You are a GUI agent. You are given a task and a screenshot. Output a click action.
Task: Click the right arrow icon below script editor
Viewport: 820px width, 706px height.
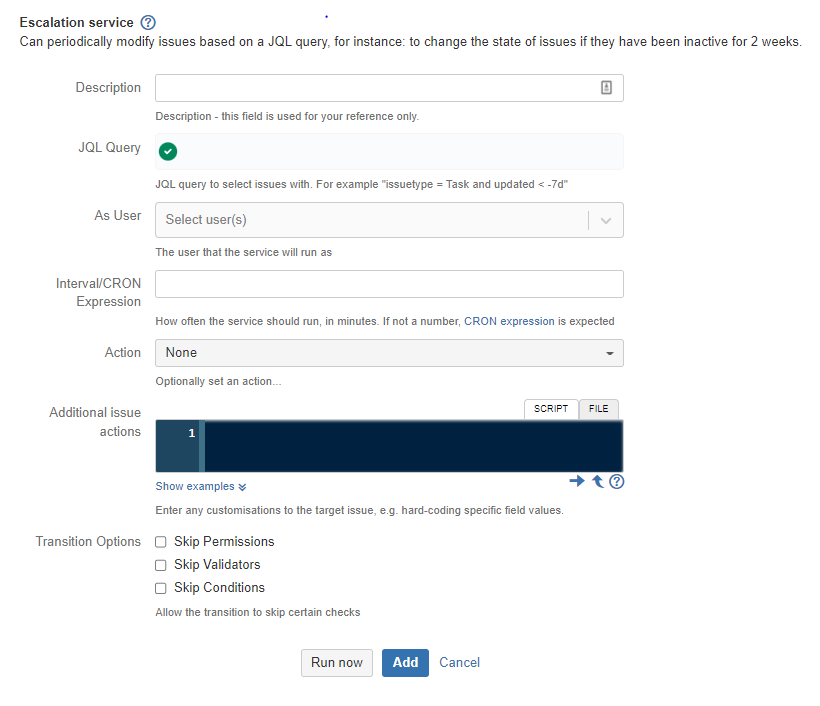point(577,481)
